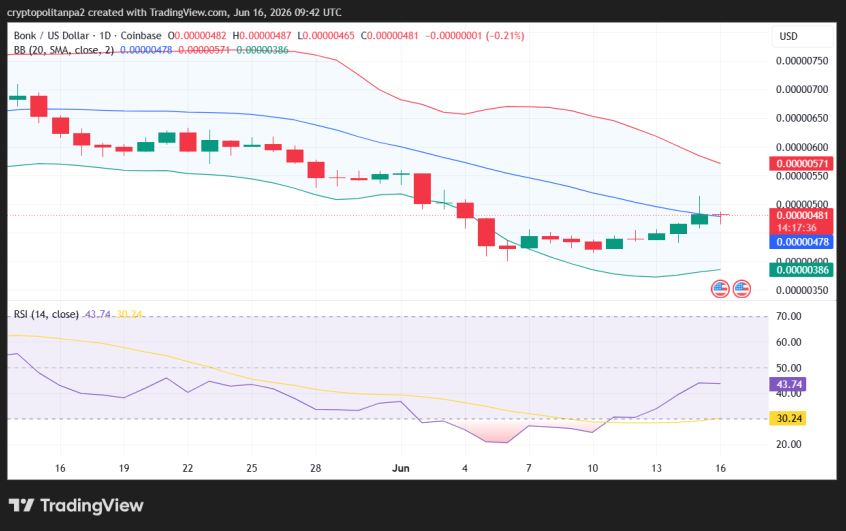The height and width of the screenshot is (531, 846).
Task: Click the TradingView logo at the bottom
Action: click(76, 506)
